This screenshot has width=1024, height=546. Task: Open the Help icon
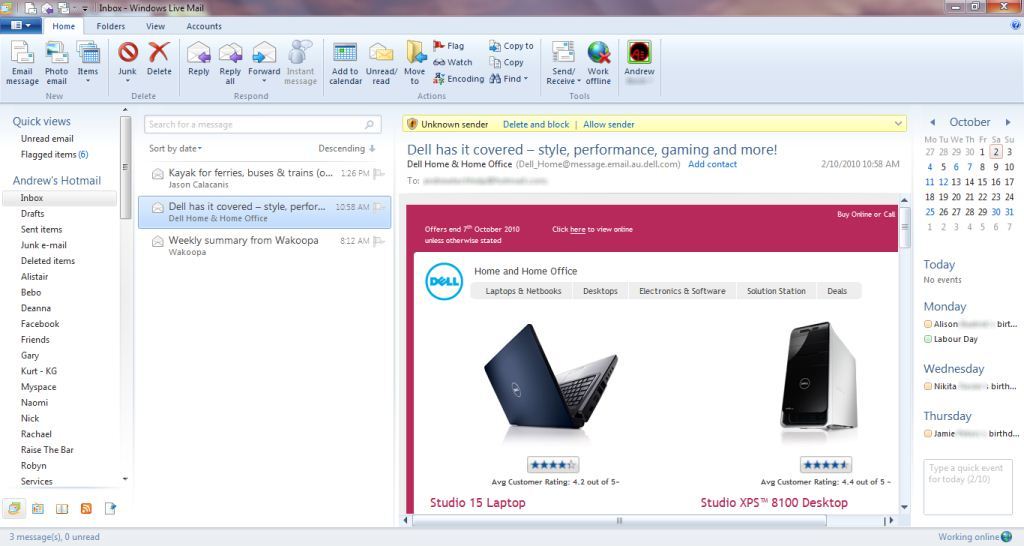1016,25
